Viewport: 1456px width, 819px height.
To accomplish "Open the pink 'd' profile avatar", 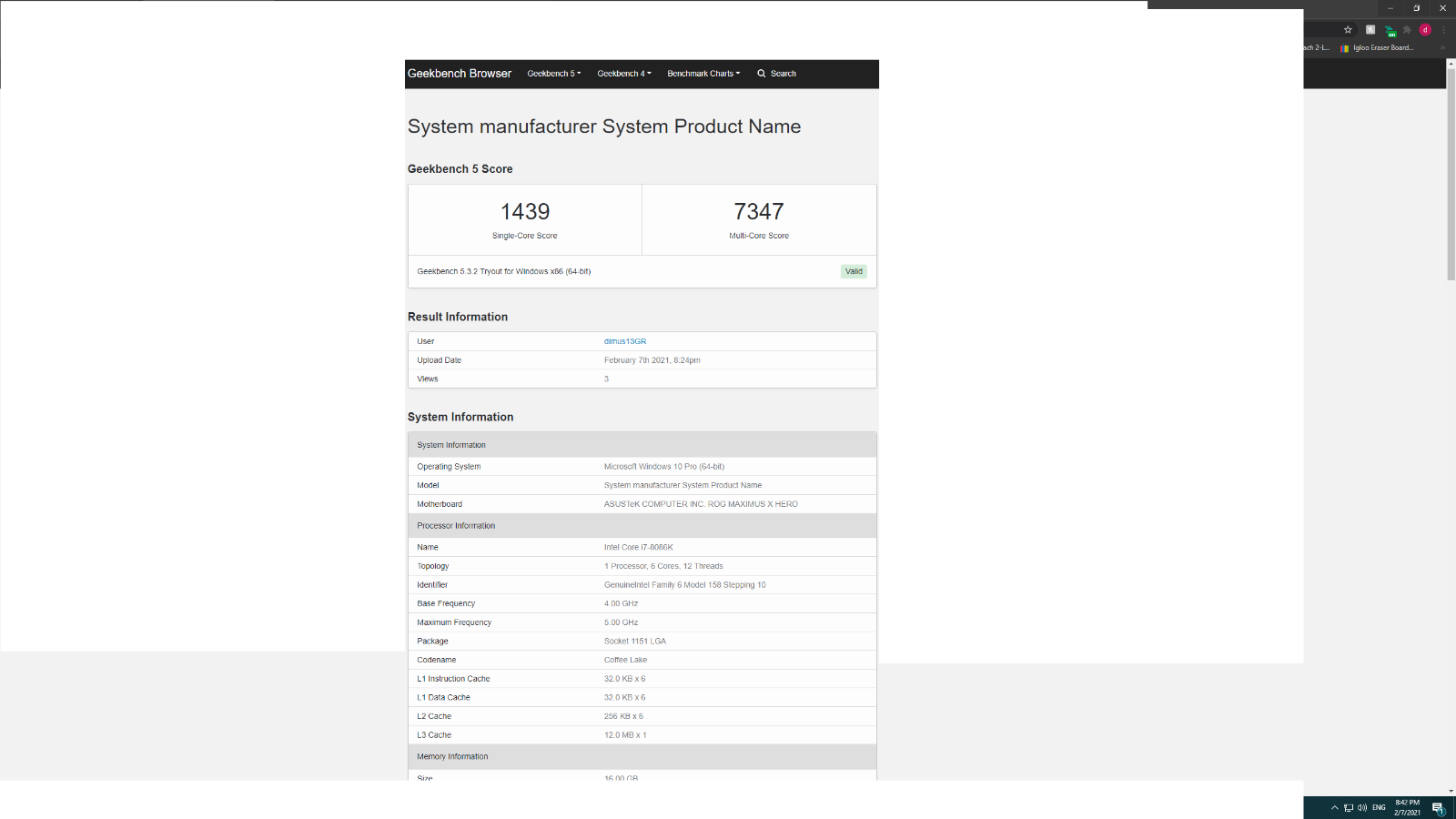I will pos(1425,30).
